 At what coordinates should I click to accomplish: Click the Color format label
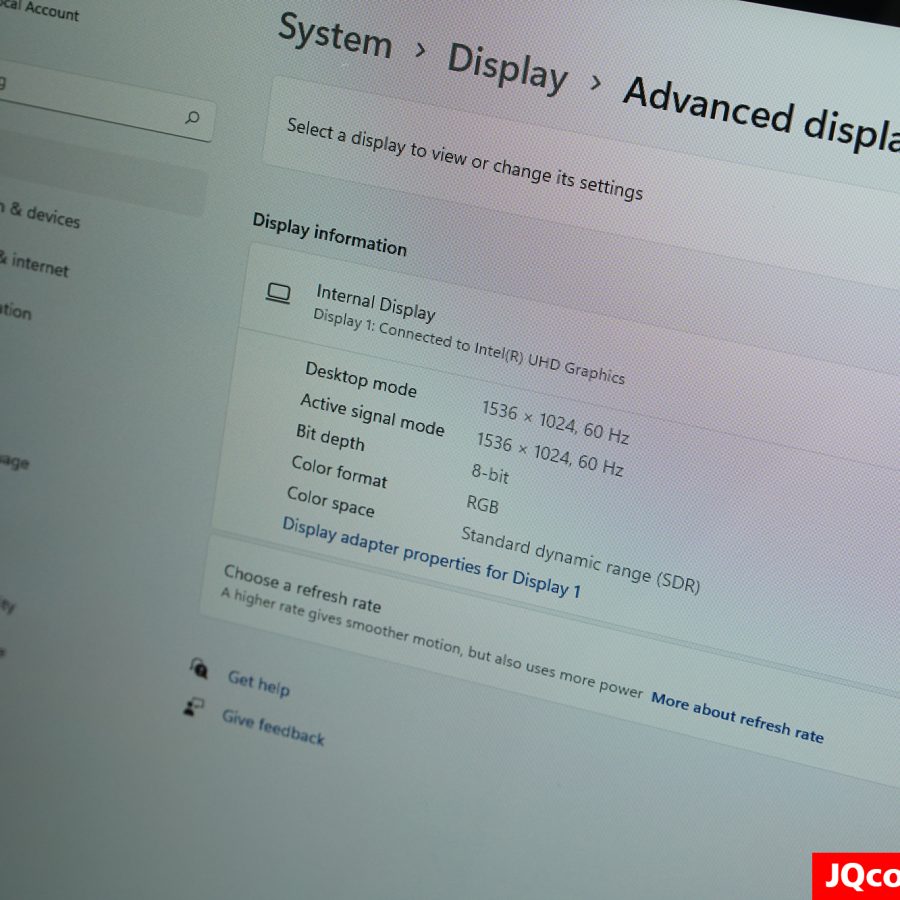(339, 471)
